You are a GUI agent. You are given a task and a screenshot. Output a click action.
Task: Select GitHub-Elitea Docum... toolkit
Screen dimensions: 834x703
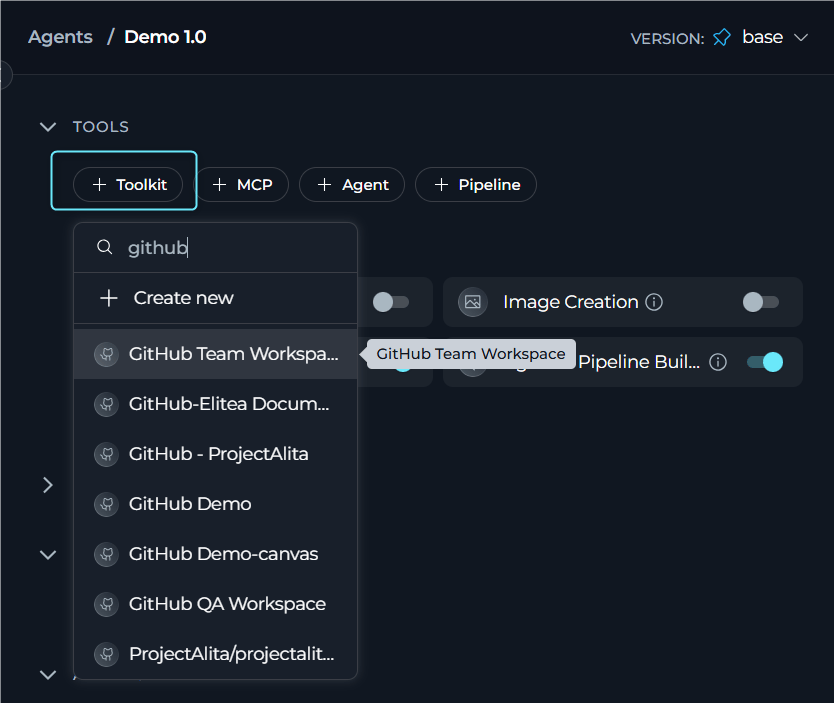click(x=215, y=404)
